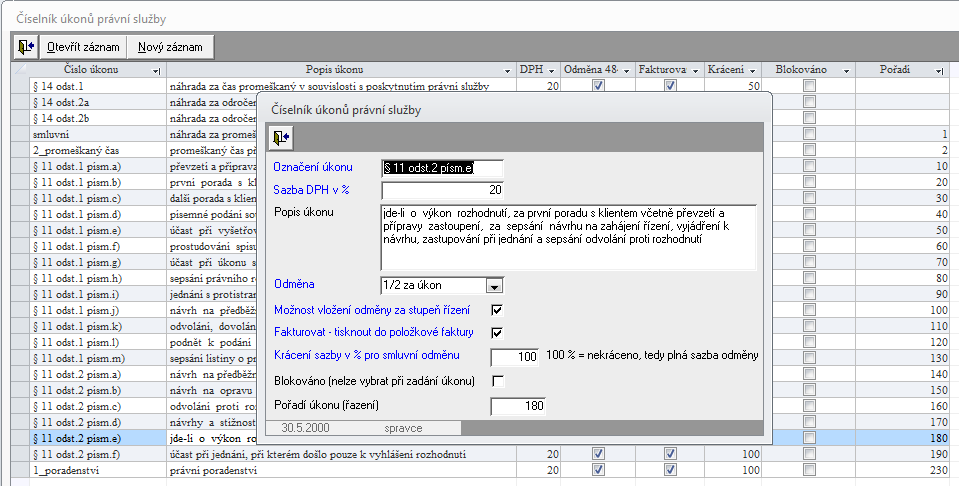
Task: Toggle Odměna checkbox in § 14 odst.1 row
Action: pyautogui.click(x=598, y=86)
